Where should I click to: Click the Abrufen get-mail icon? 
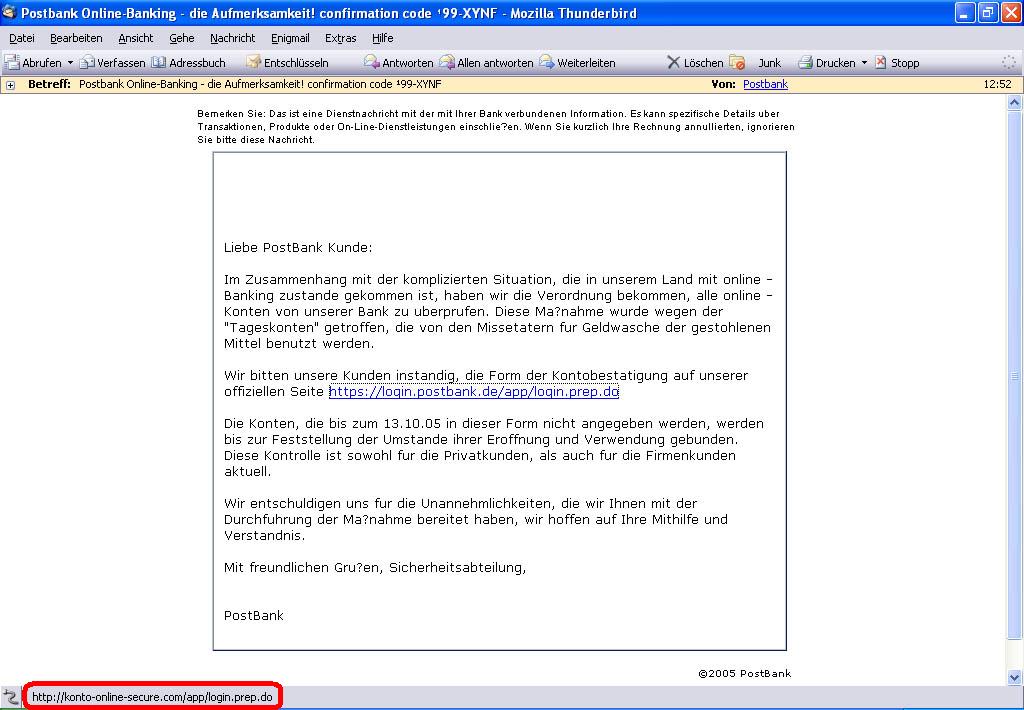pyautogui.click(x=12, y=63)
